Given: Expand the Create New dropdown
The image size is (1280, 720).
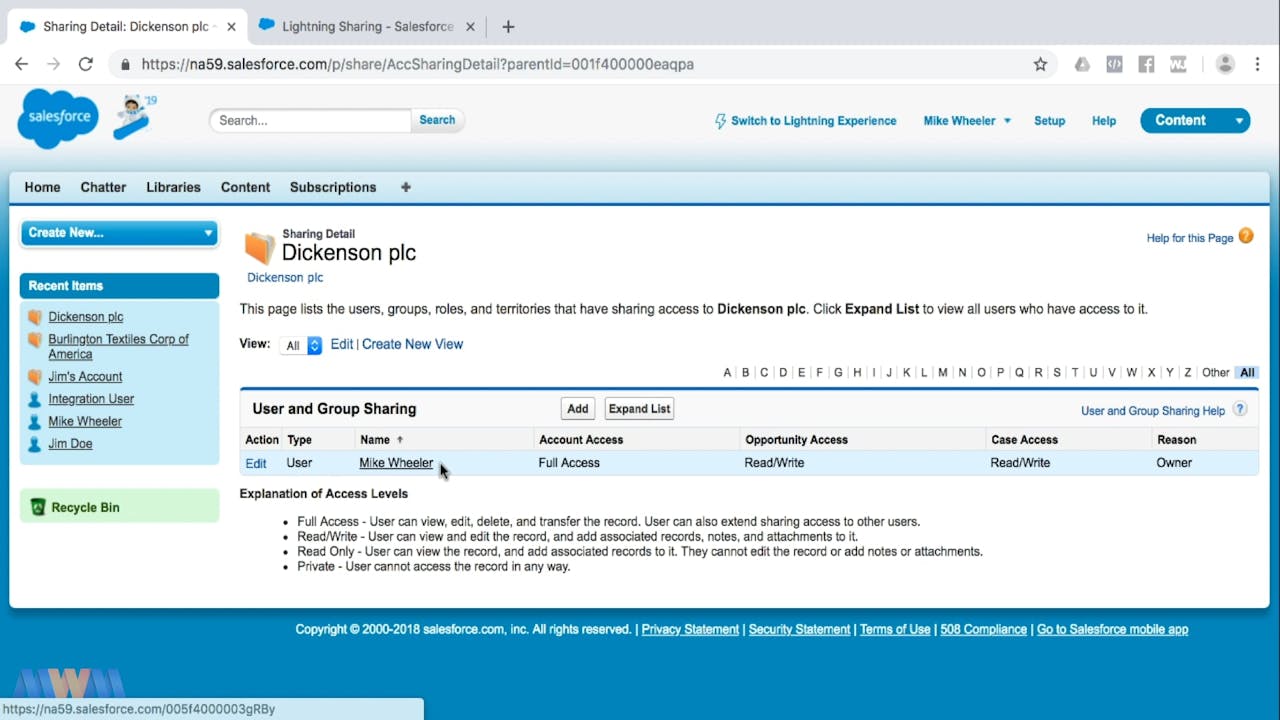Looking at the screenshot, I should (119, 233).
